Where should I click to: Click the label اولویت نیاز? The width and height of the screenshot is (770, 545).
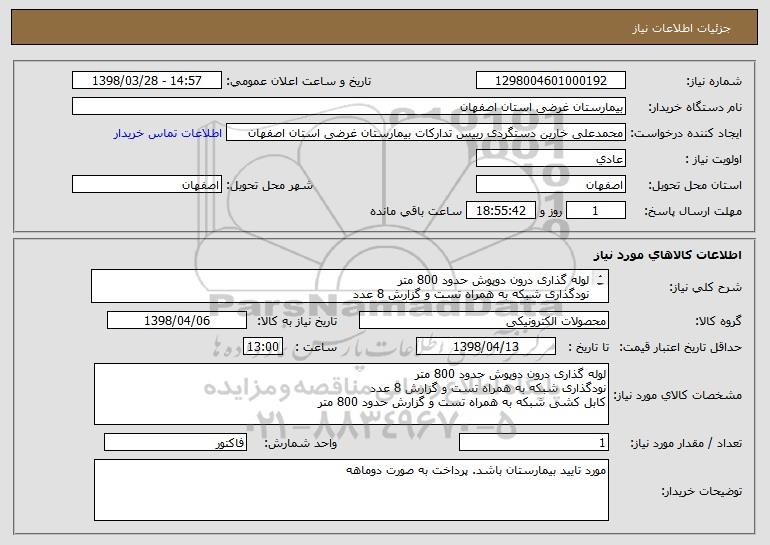click(x=714, y=160)
